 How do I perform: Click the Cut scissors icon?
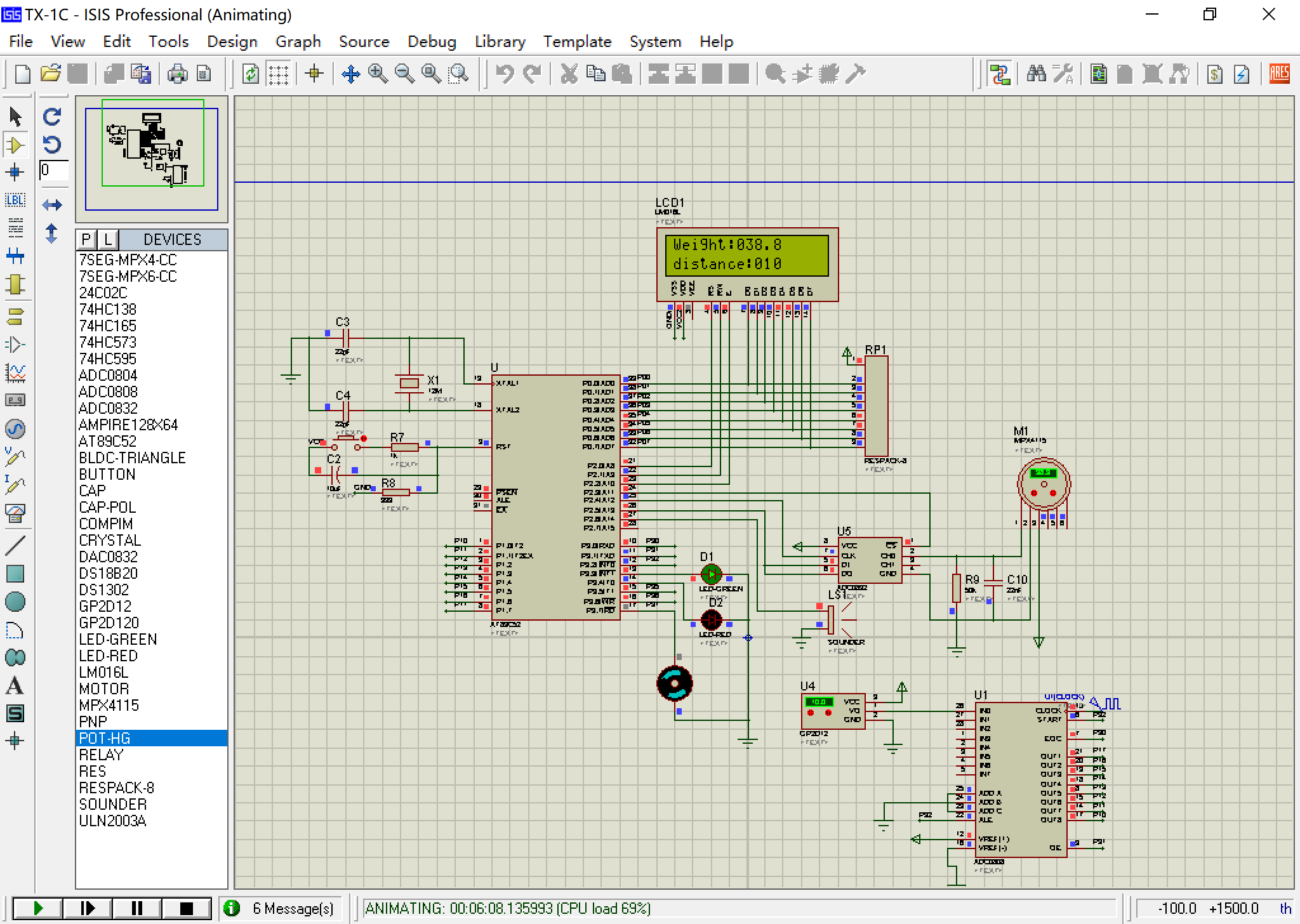(569, 74)
